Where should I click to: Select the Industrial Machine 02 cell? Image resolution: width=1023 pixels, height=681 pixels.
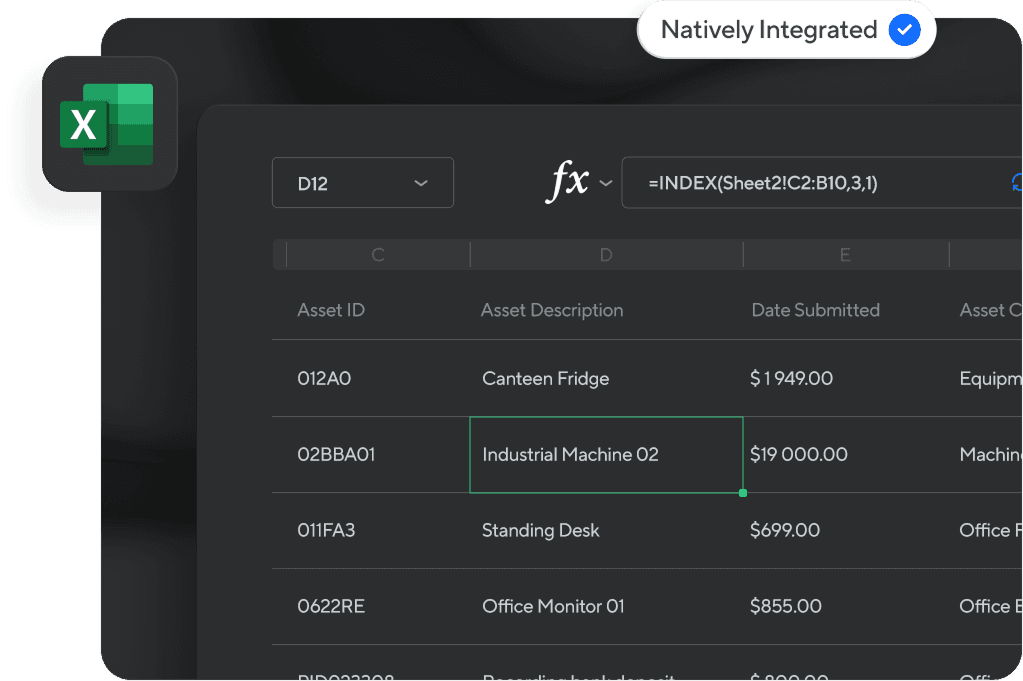(x=606, y=455)
